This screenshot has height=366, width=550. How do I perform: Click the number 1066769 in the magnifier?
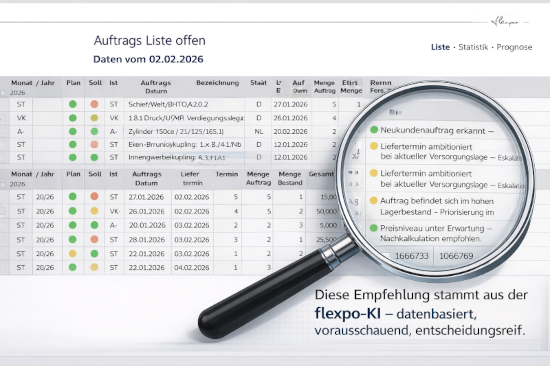pyautogui.click(x=456, y=256)
